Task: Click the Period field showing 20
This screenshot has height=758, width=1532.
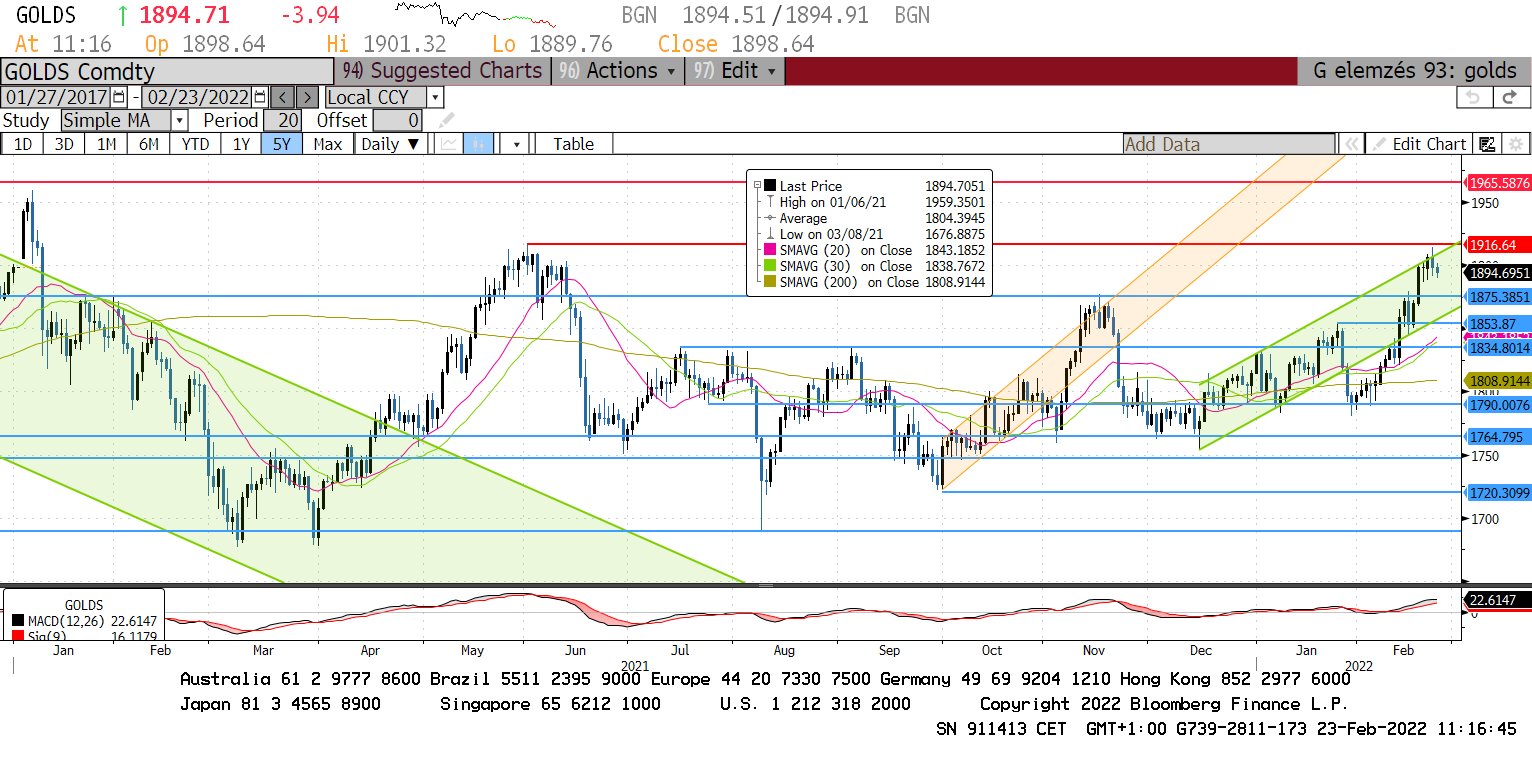Action: [282, 120]
